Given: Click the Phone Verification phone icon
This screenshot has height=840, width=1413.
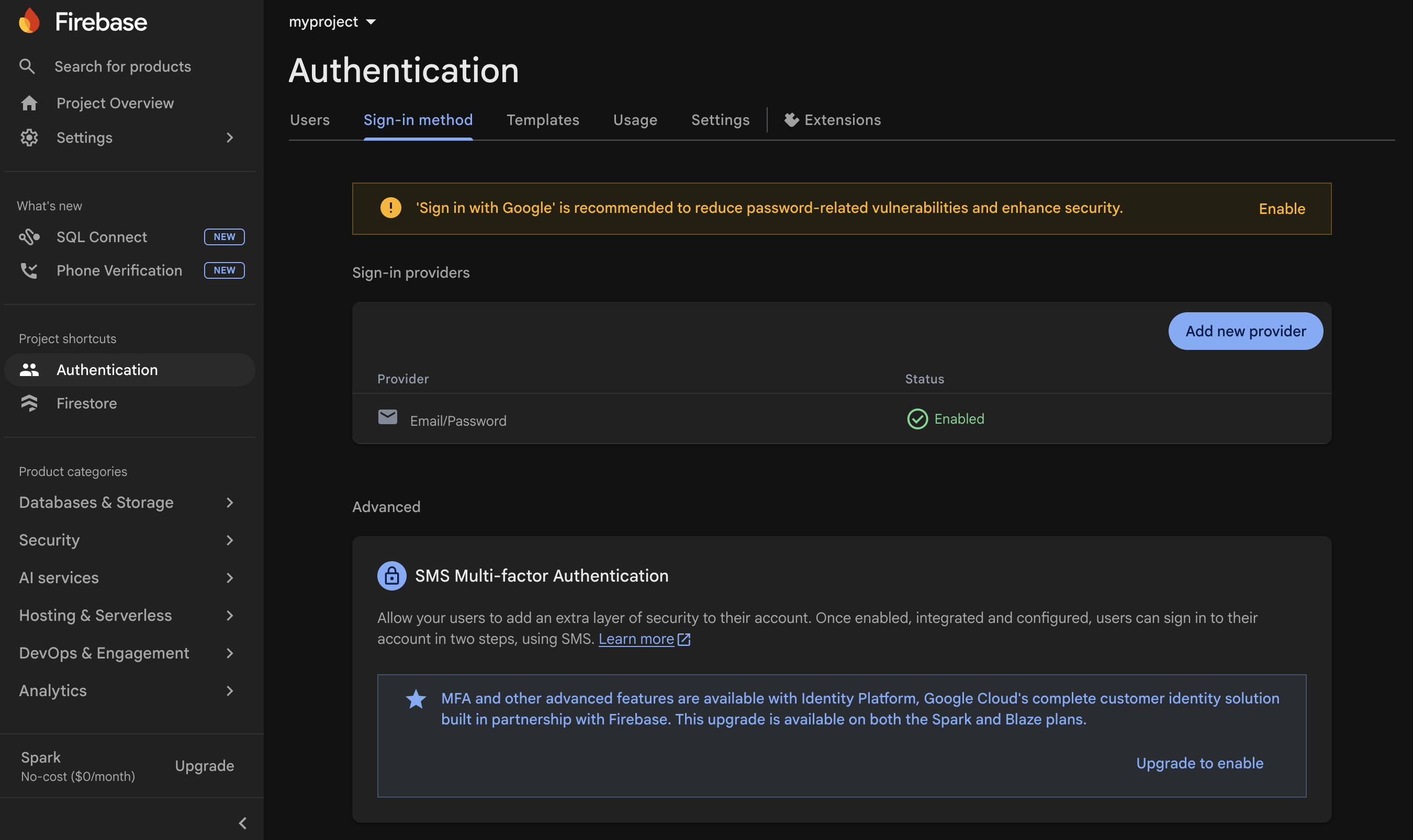Looking at the screenshot, I should click(29, 270).
